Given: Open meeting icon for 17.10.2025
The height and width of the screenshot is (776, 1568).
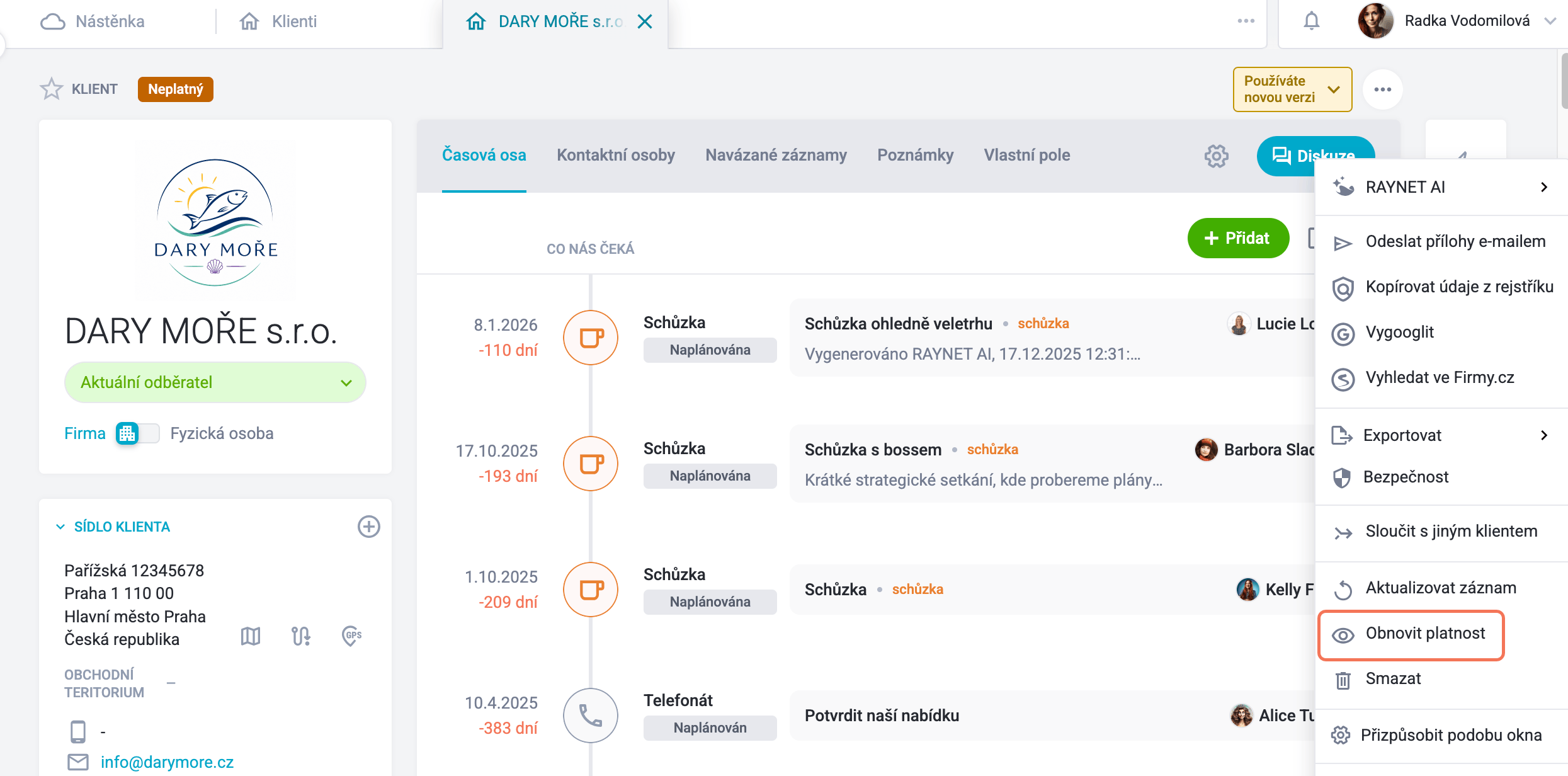Looking at the screenshot, I should click(591, 464).
